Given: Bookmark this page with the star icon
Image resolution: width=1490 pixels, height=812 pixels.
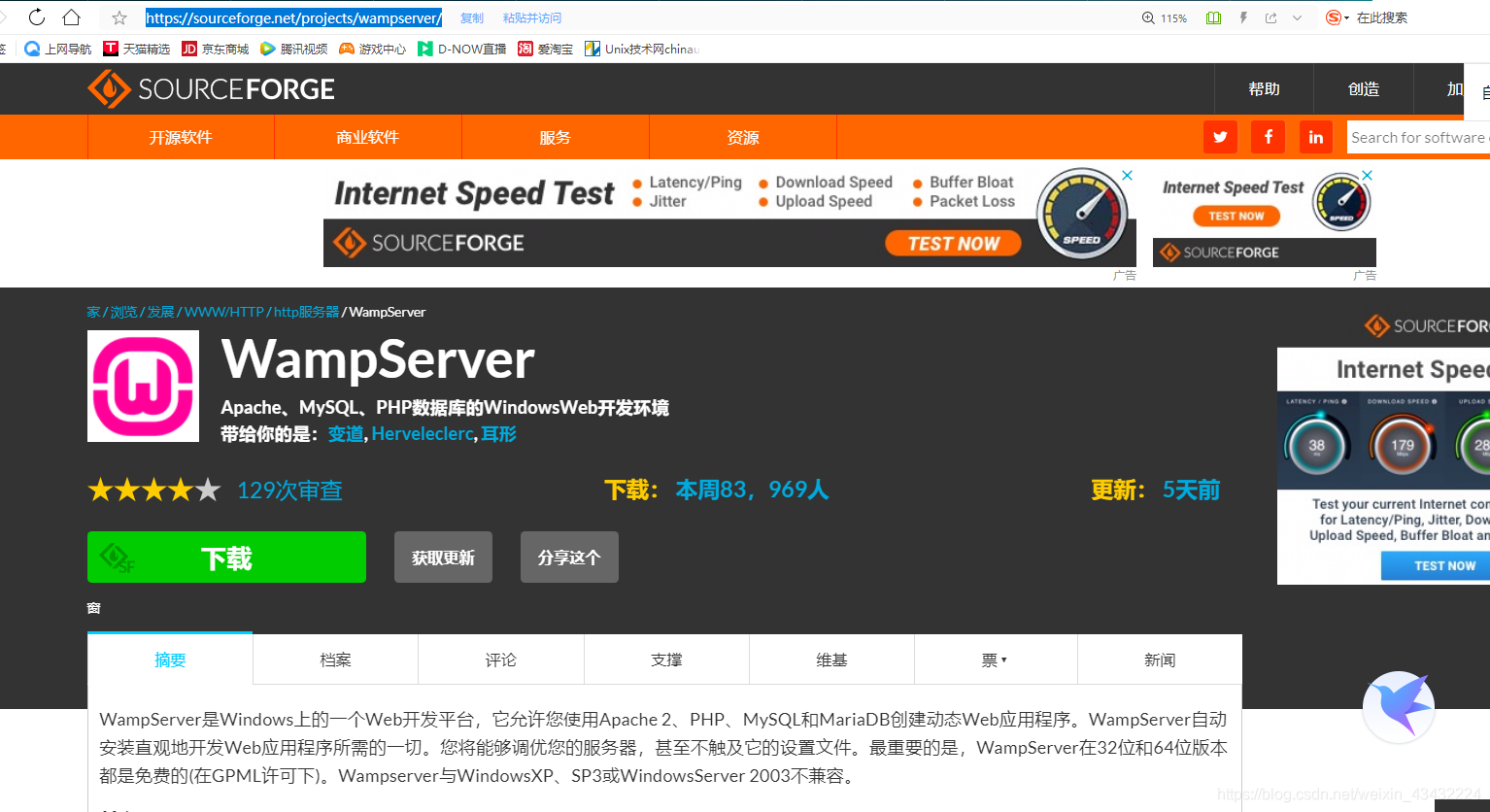Looking at the screenshot, I should [x=119, y=17].
